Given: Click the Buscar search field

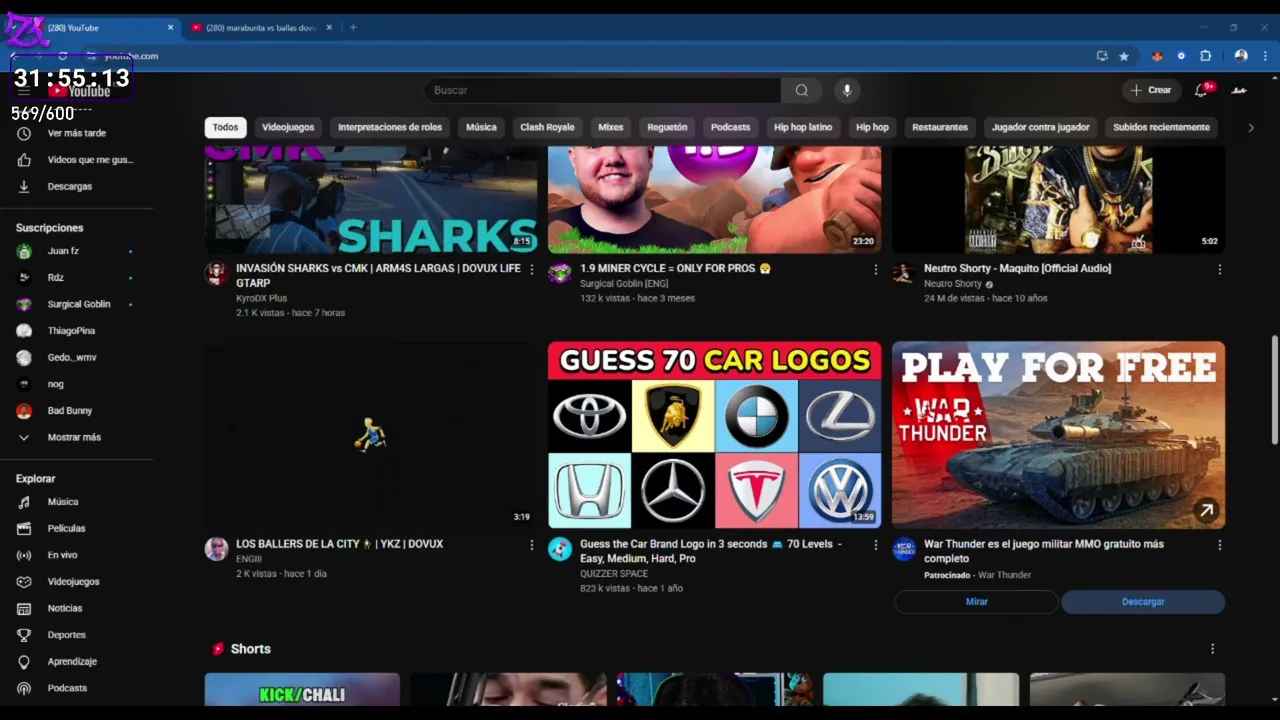Looking at the screenshot, I should 602,90.
